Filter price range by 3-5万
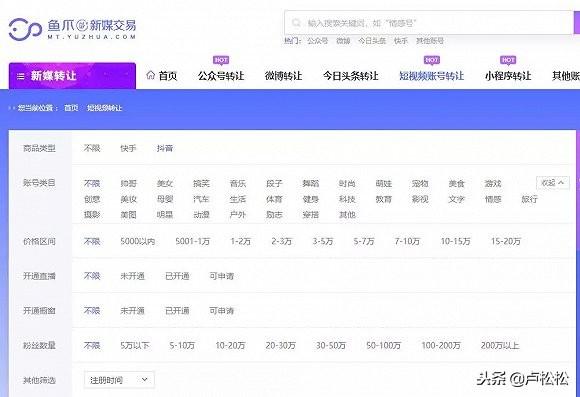The image size is (580, 397). coord(323,242)
